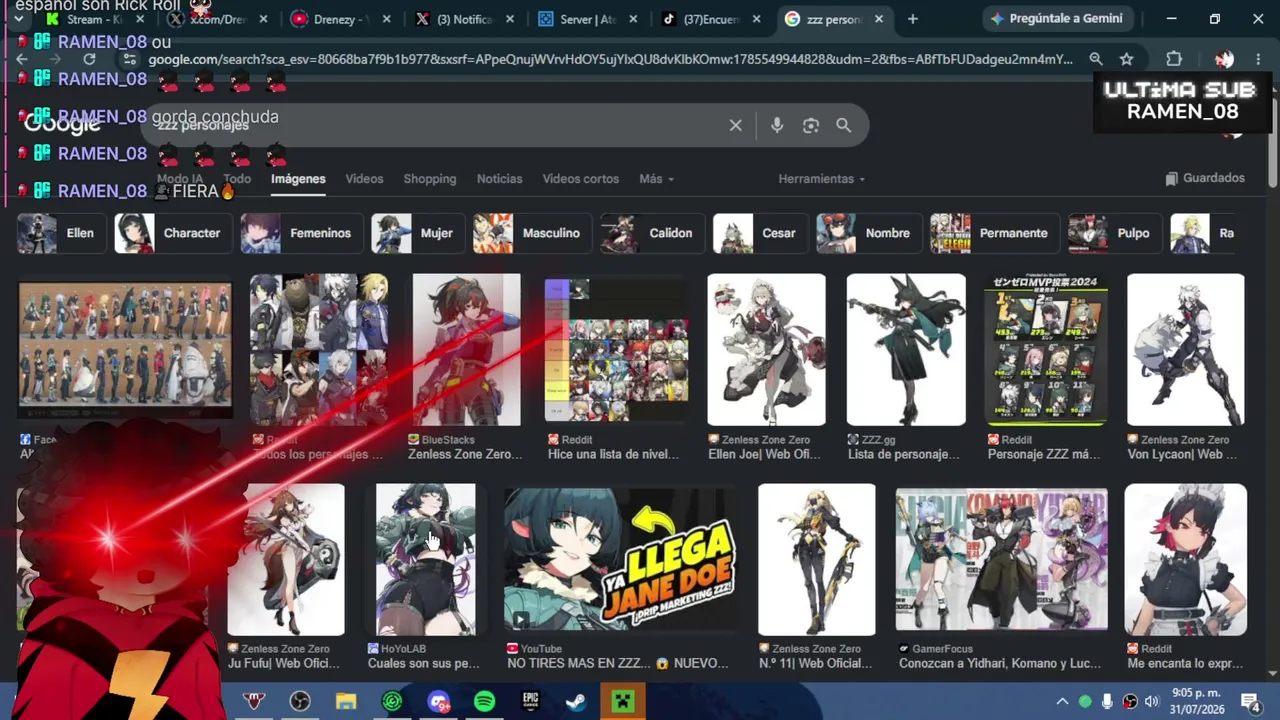
Task: Filter images by the Mujer chip
Action: [417, 233]
